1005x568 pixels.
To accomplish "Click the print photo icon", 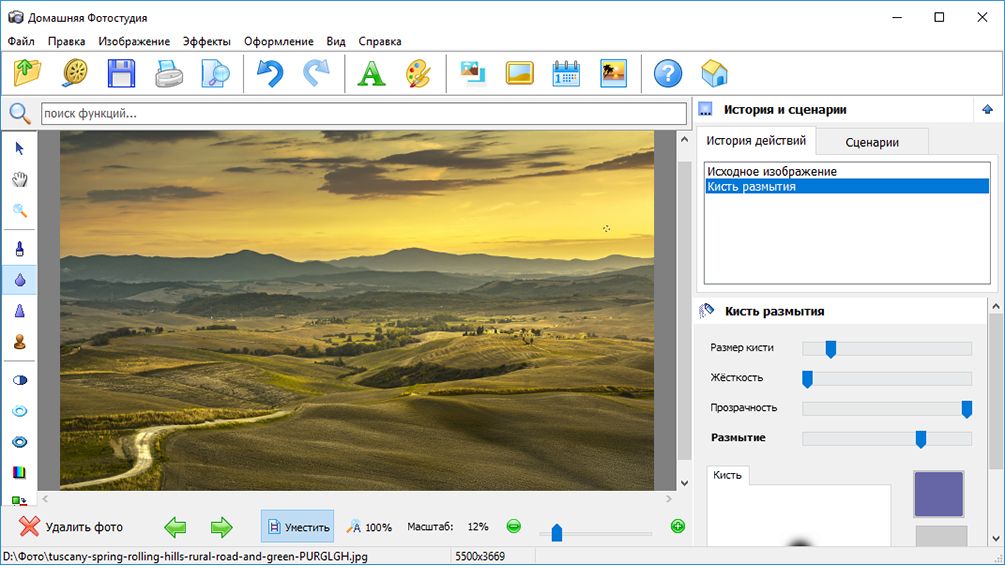I will [169, 73].
